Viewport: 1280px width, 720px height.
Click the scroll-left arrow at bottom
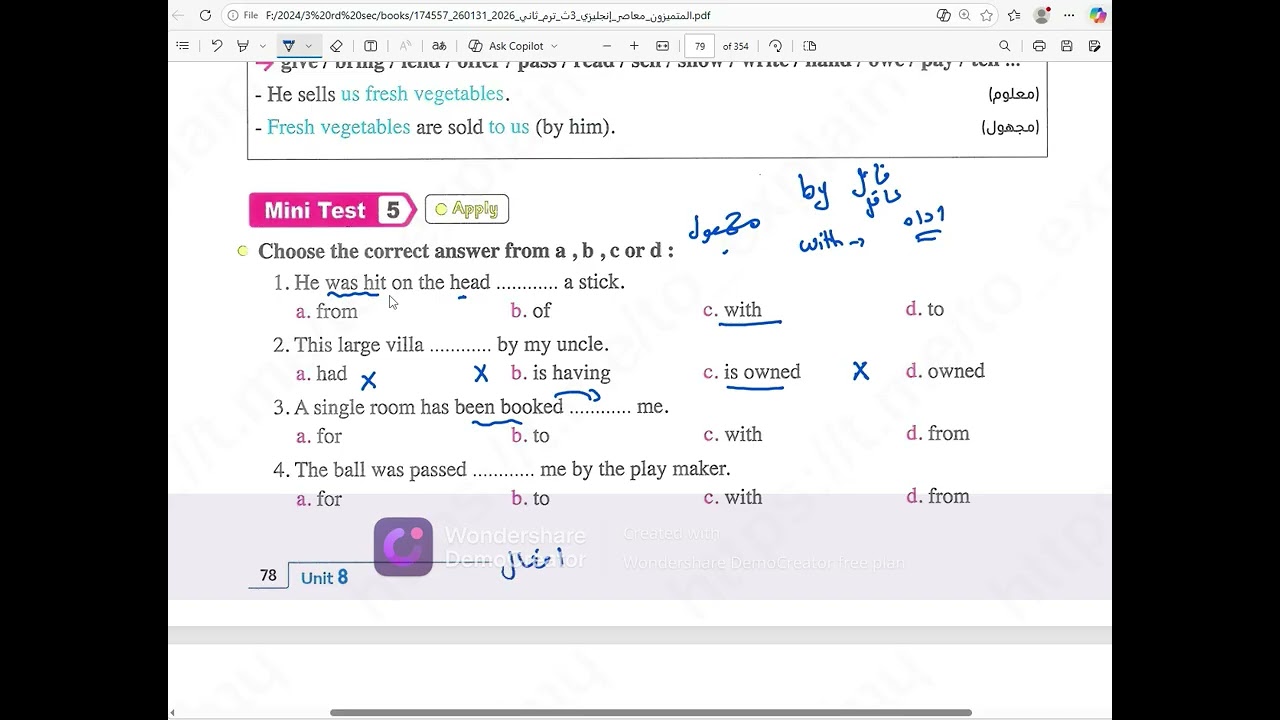click(172, 713)
